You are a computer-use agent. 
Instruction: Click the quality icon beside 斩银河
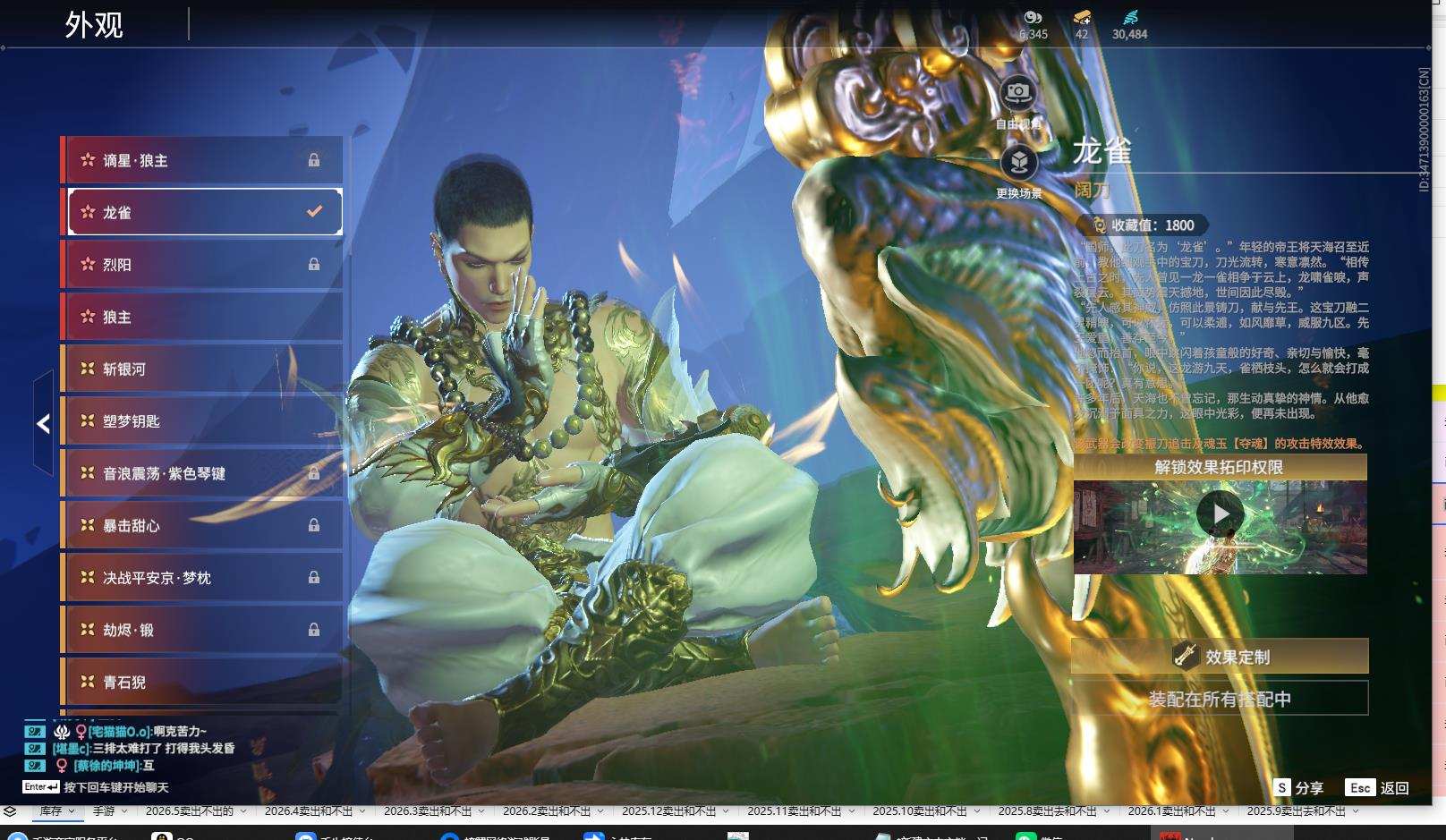pyautogui.click(x=88, y=369)
